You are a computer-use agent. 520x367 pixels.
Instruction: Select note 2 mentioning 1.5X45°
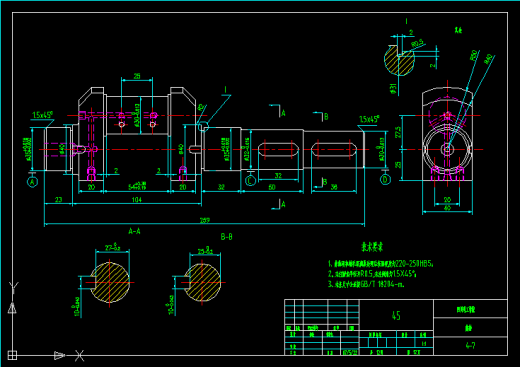(x=372, y=274)
